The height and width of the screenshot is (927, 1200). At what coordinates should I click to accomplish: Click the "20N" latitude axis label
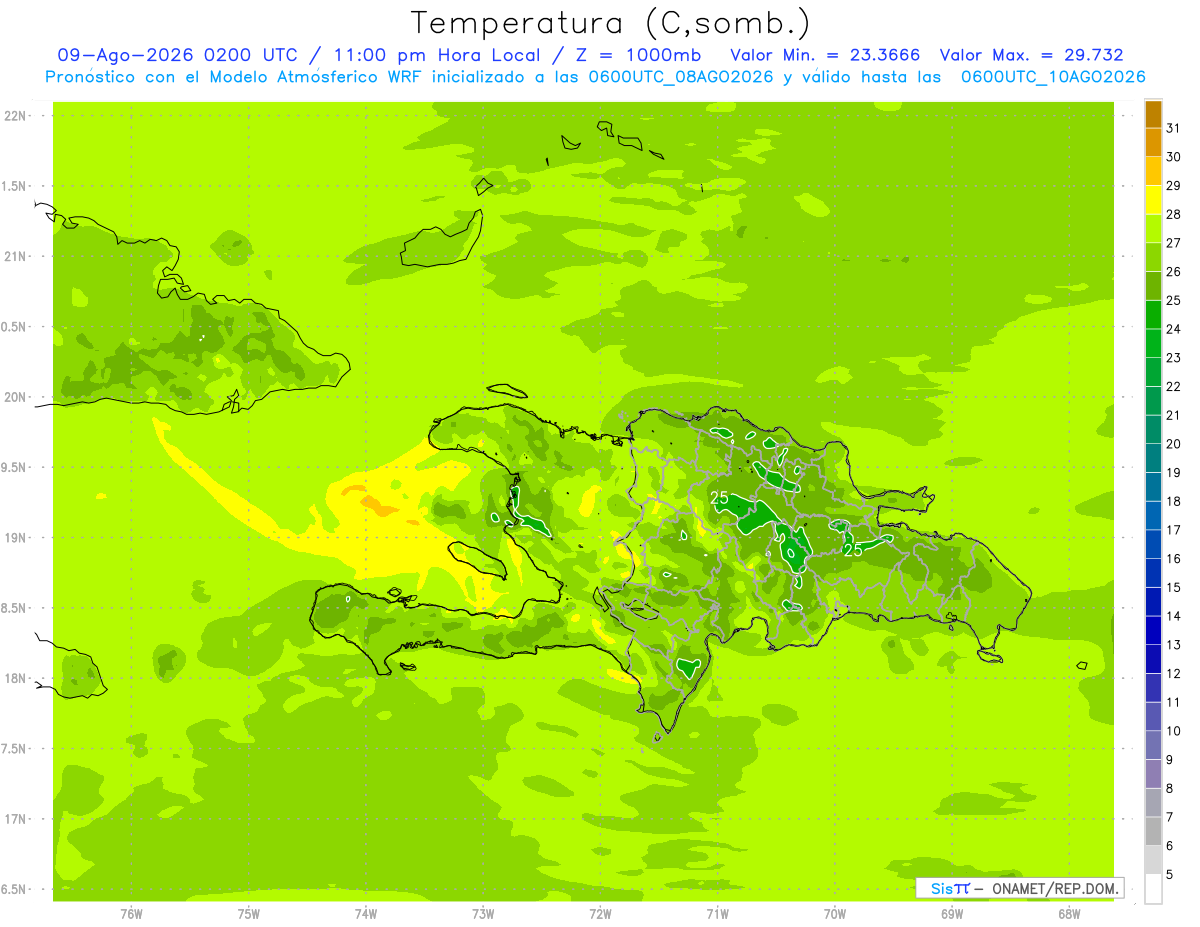17,397
